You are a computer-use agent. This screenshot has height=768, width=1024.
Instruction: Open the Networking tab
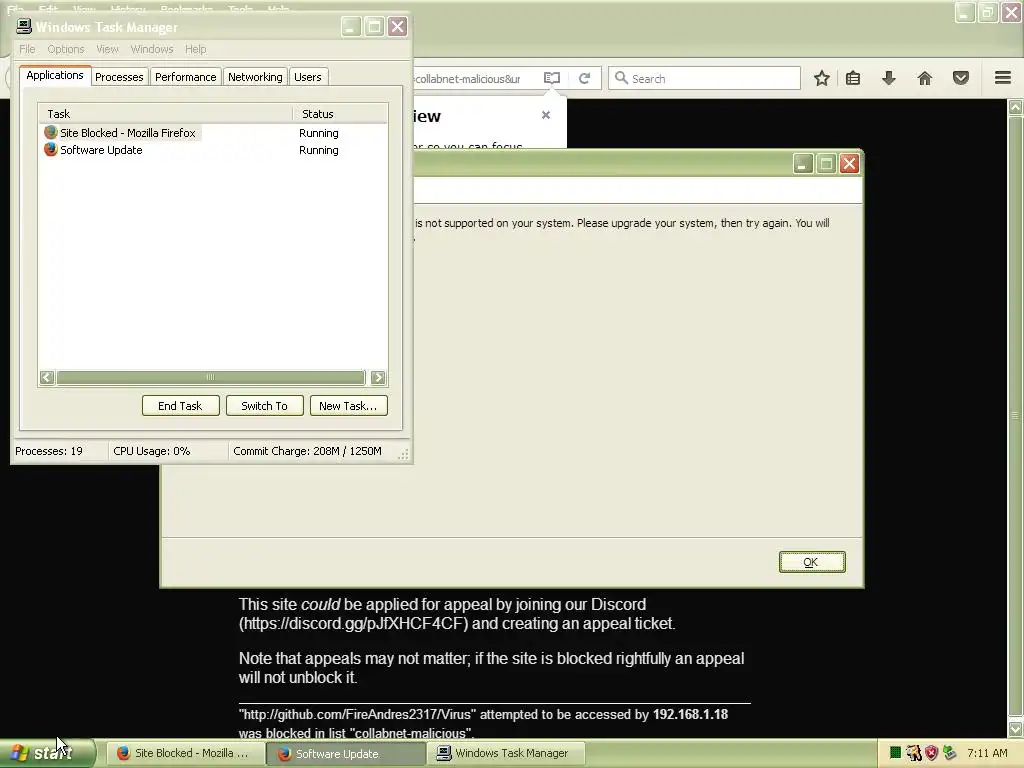click(x=255, y=77)
